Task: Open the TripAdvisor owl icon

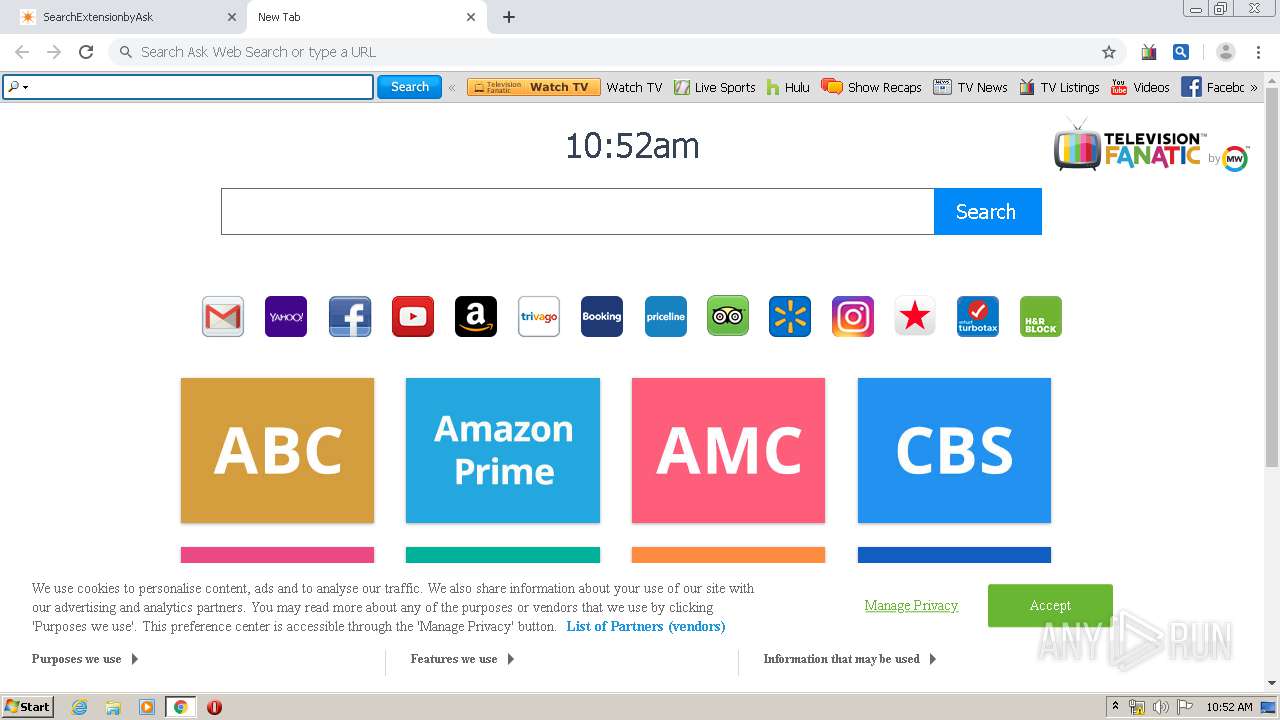Action: tap(728, 317)
